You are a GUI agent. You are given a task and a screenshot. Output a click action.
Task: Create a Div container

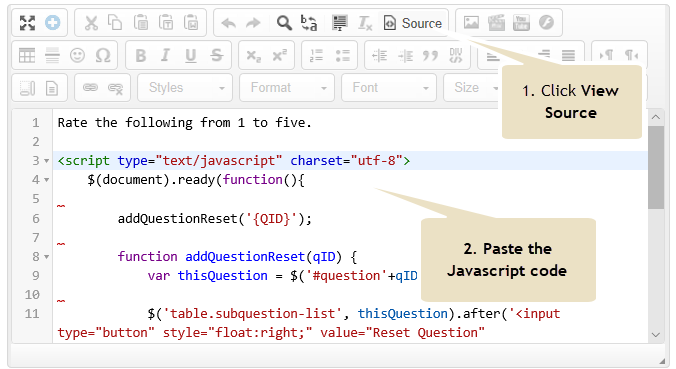[456, 55]
